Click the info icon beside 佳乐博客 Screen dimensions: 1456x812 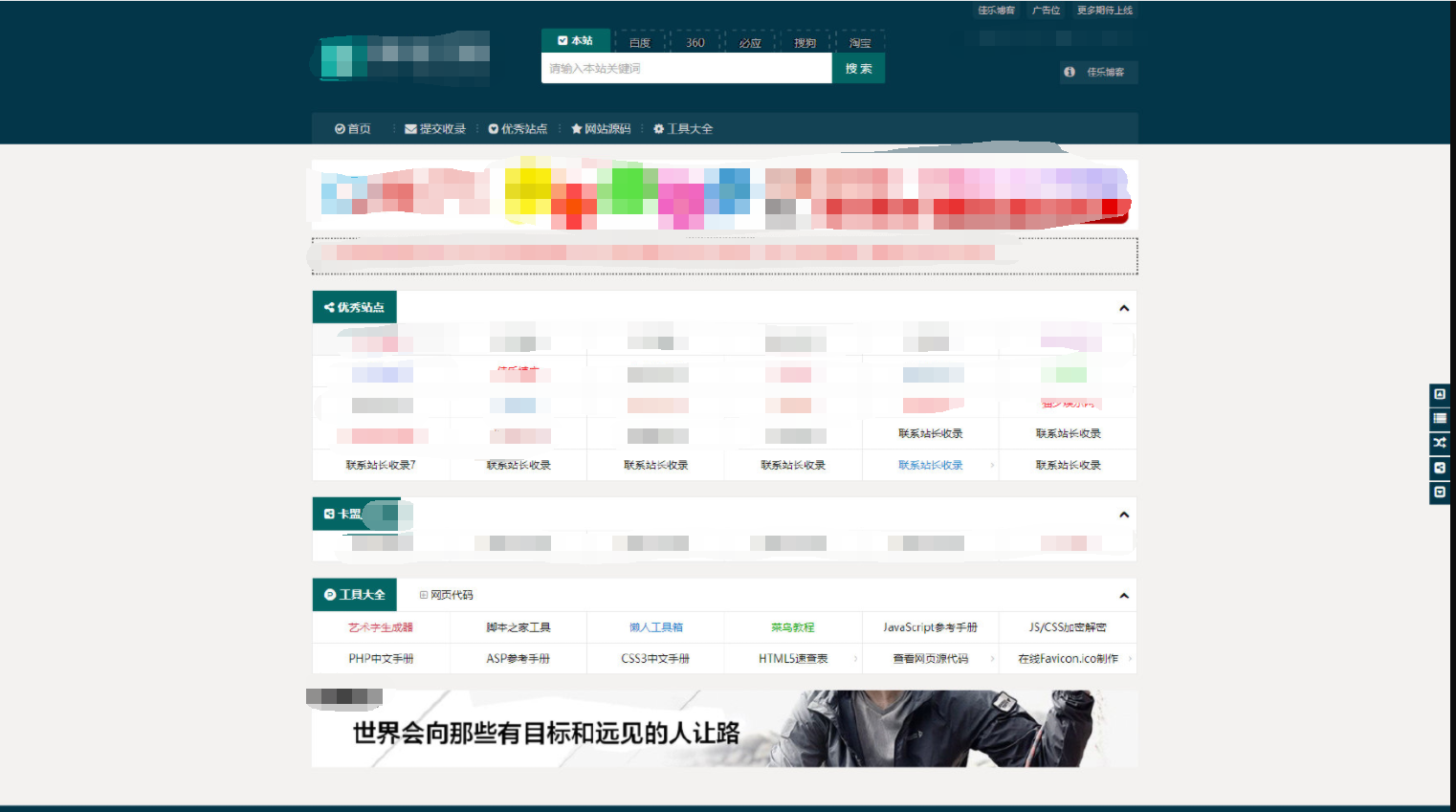click(x=1070, y=72)
